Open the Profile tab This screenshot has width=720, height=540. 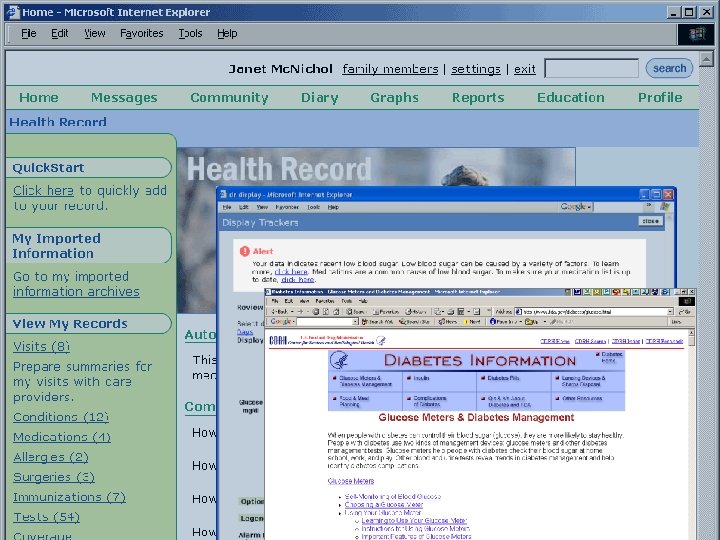660,97
